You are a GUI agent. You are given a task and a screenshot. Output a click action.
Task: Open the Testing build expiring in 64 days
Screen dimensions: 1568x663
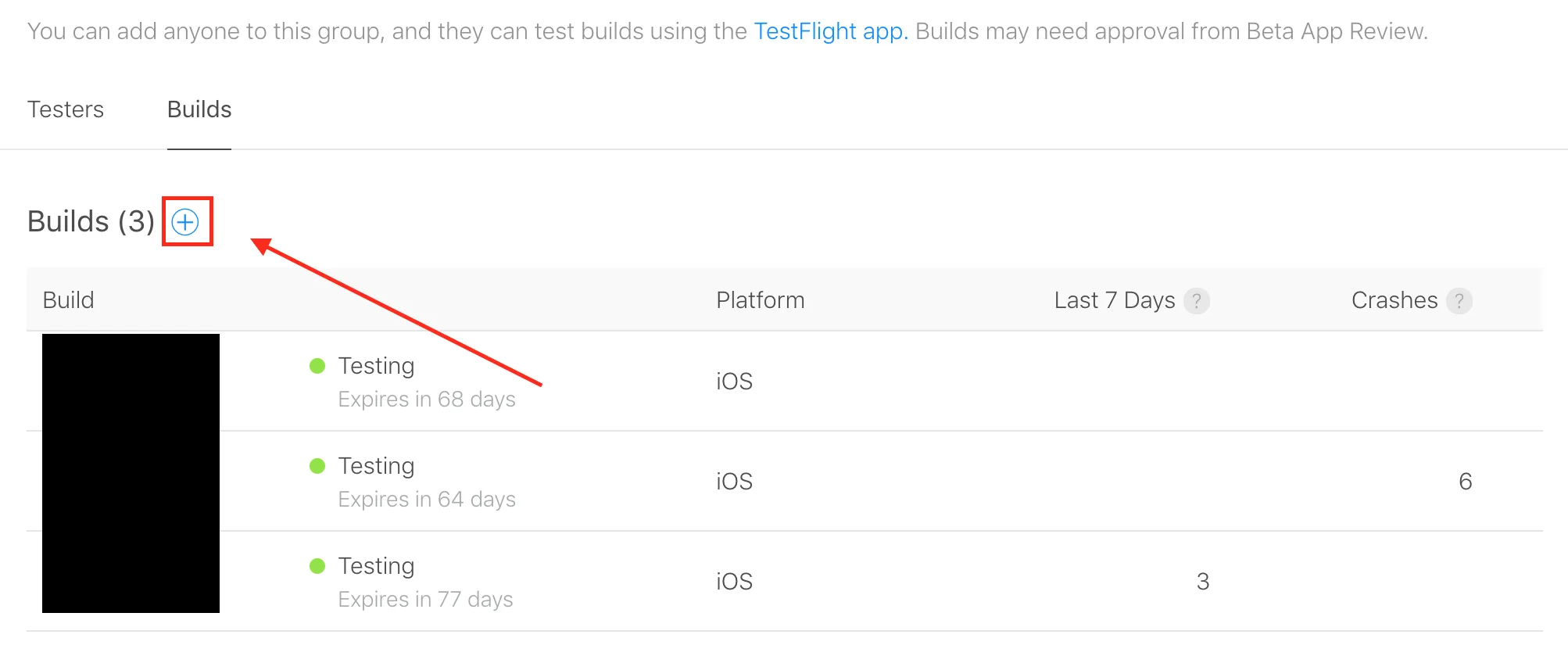tap(376, 466)
